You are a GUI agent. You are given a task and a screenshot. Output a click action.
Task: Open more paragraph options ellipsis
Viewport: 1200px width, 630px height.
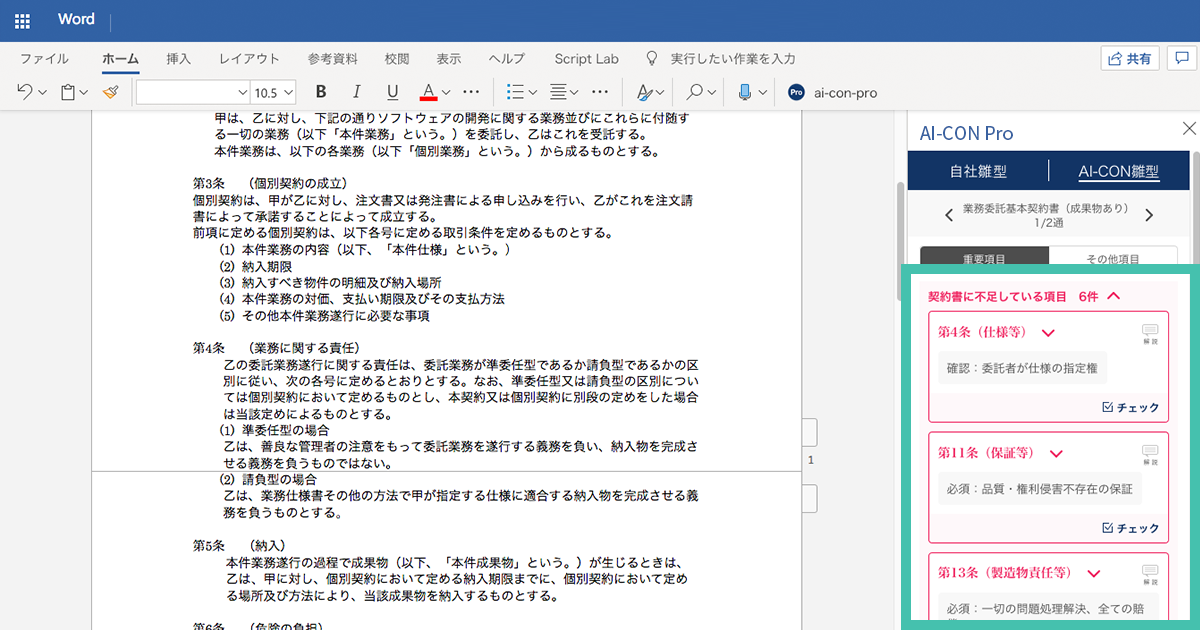point(600,92)
